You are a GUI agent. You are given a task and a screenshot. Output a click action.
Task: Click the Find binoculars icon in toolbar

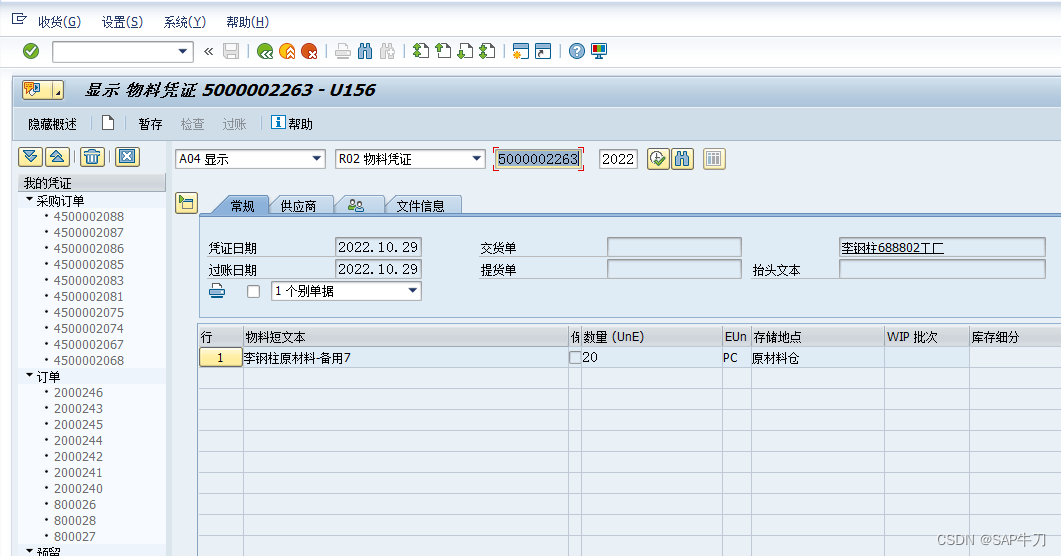point(365,51)
